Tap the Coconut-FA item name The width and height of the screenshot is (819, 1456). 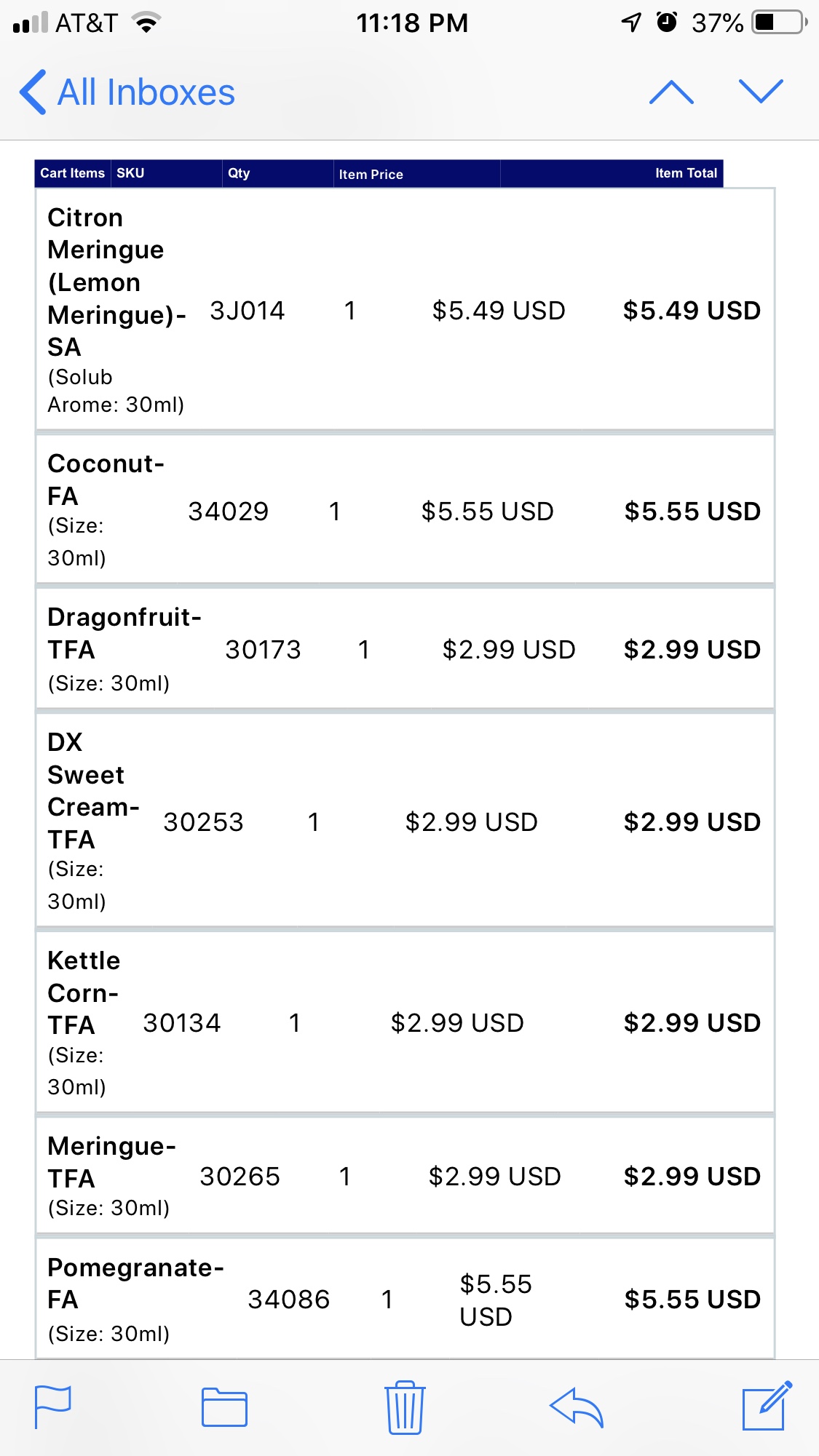click(105, 480)
